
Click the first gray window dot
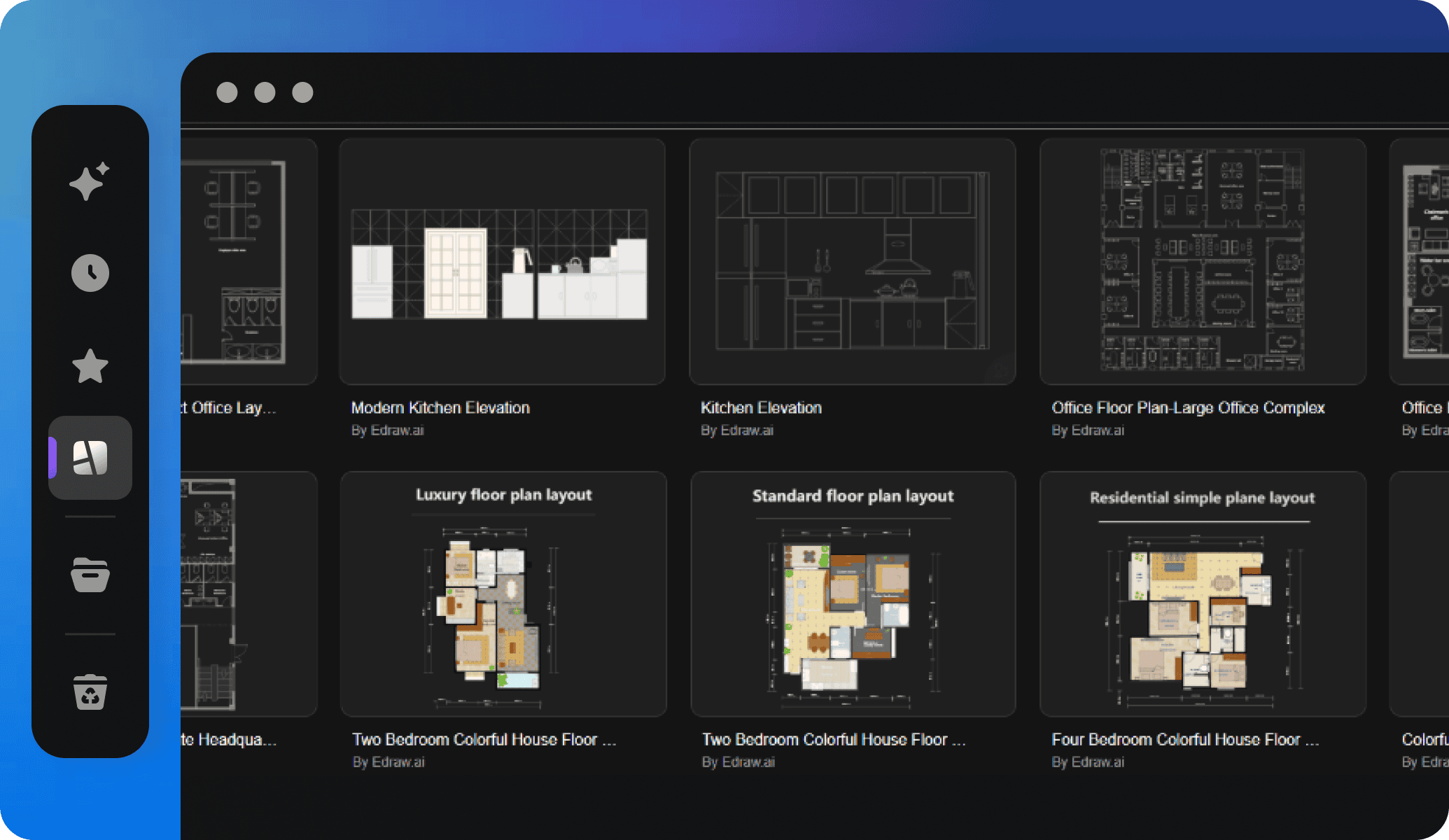click(x=227, y=92)
